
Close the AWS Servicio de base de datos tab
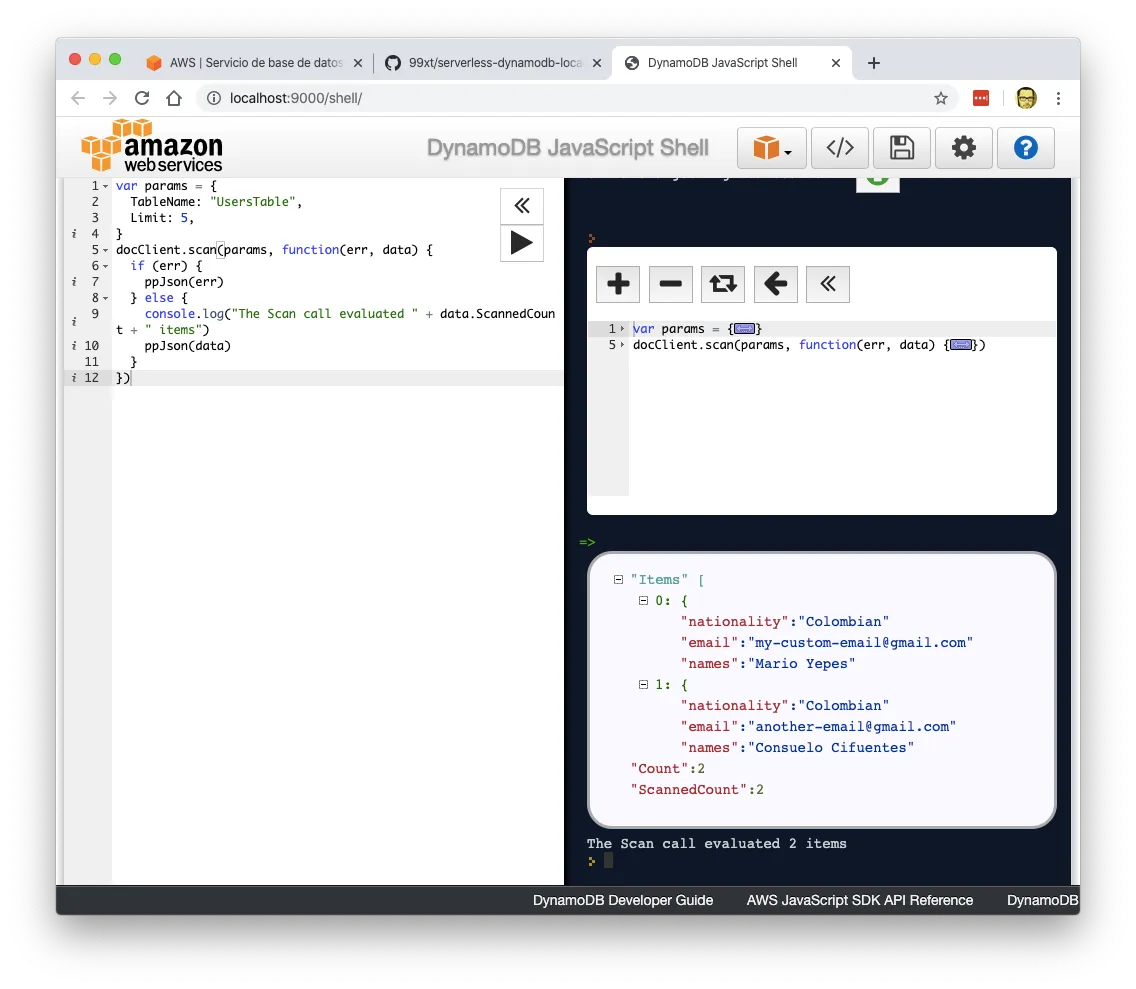point(357,63)
